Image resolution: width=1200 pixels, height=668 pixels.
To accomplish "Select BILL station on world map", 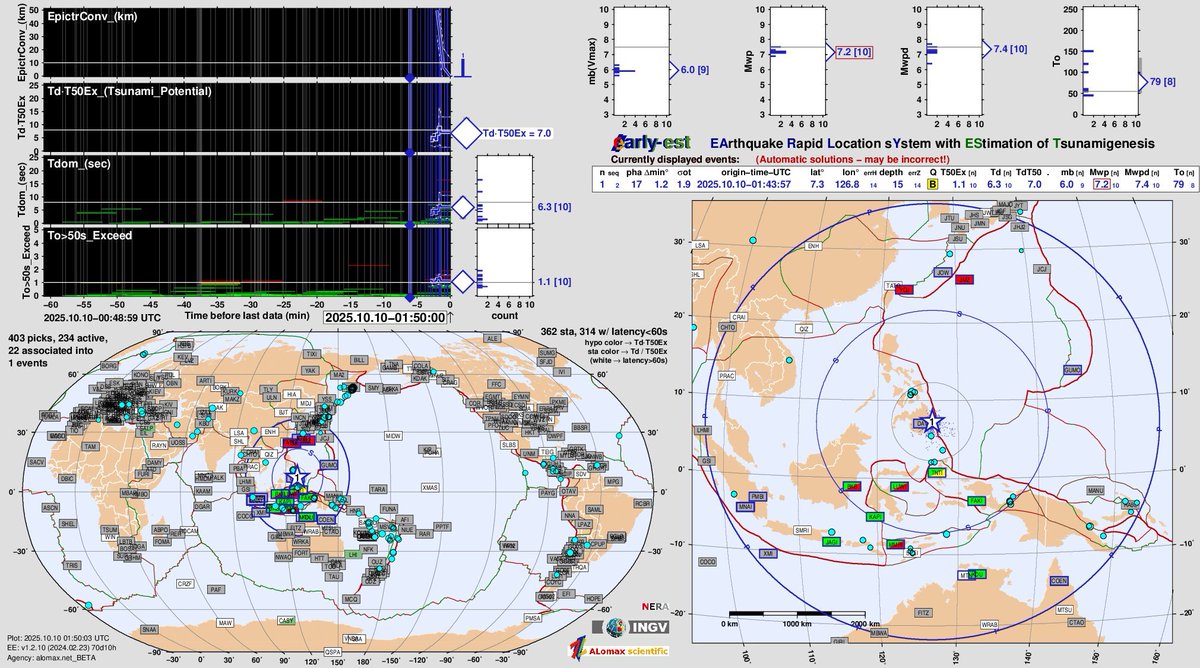I will pyautogui.click(x=360, y=359).
